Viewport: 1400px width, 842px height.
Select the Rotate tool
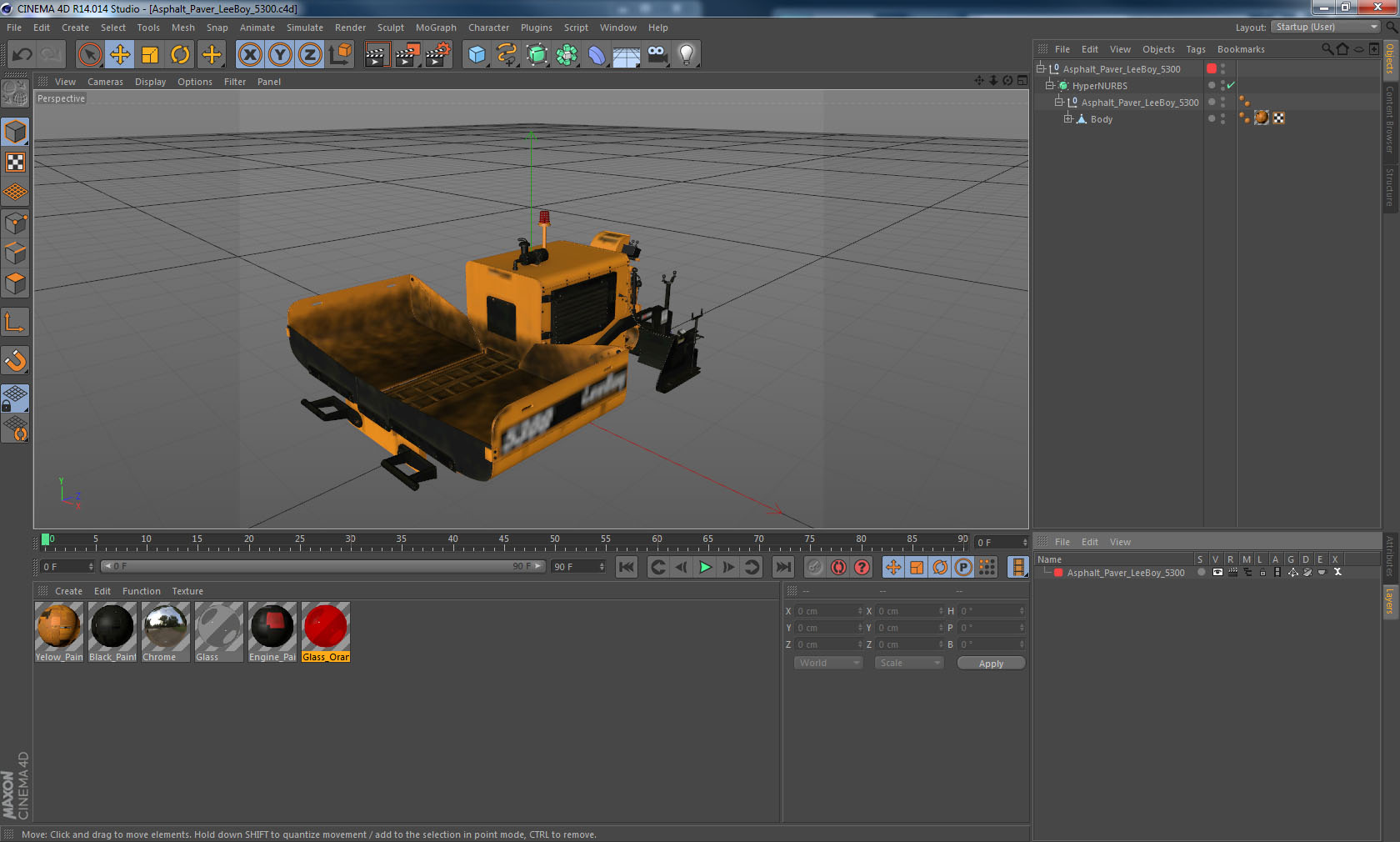tap(180, 55)
